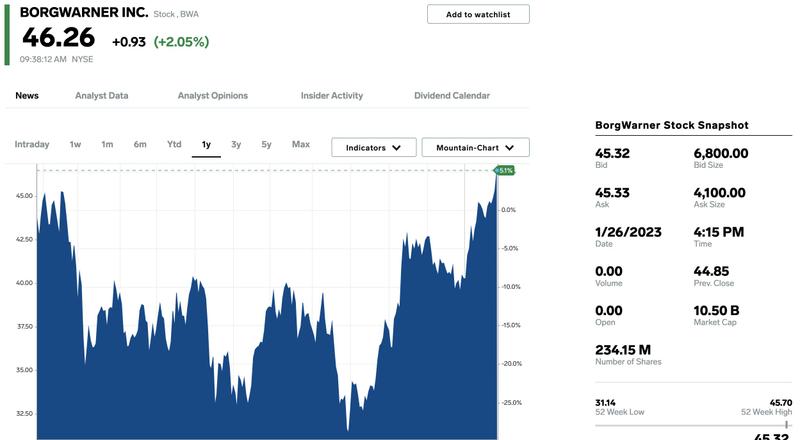Image resolution: width=800 pixels, height=440 pixels.
Task: Click the 45.32 Bid value
Action: coord(612,153)
